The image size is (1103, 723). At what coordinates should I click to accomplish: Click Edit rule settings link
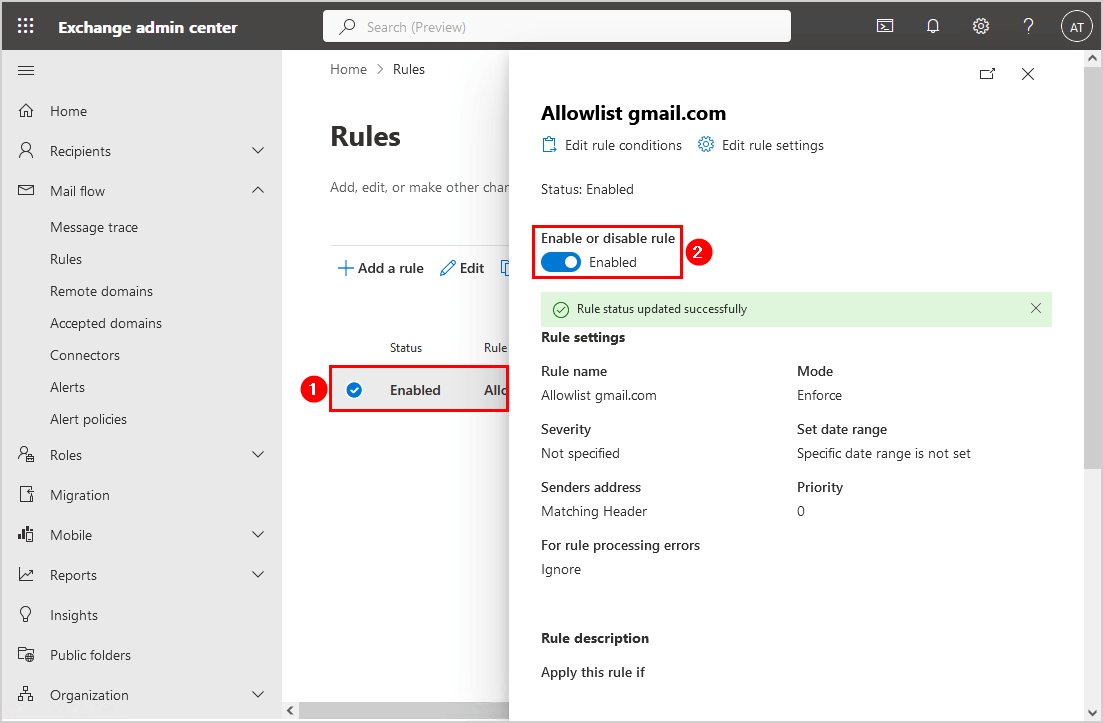pos(761,145)
